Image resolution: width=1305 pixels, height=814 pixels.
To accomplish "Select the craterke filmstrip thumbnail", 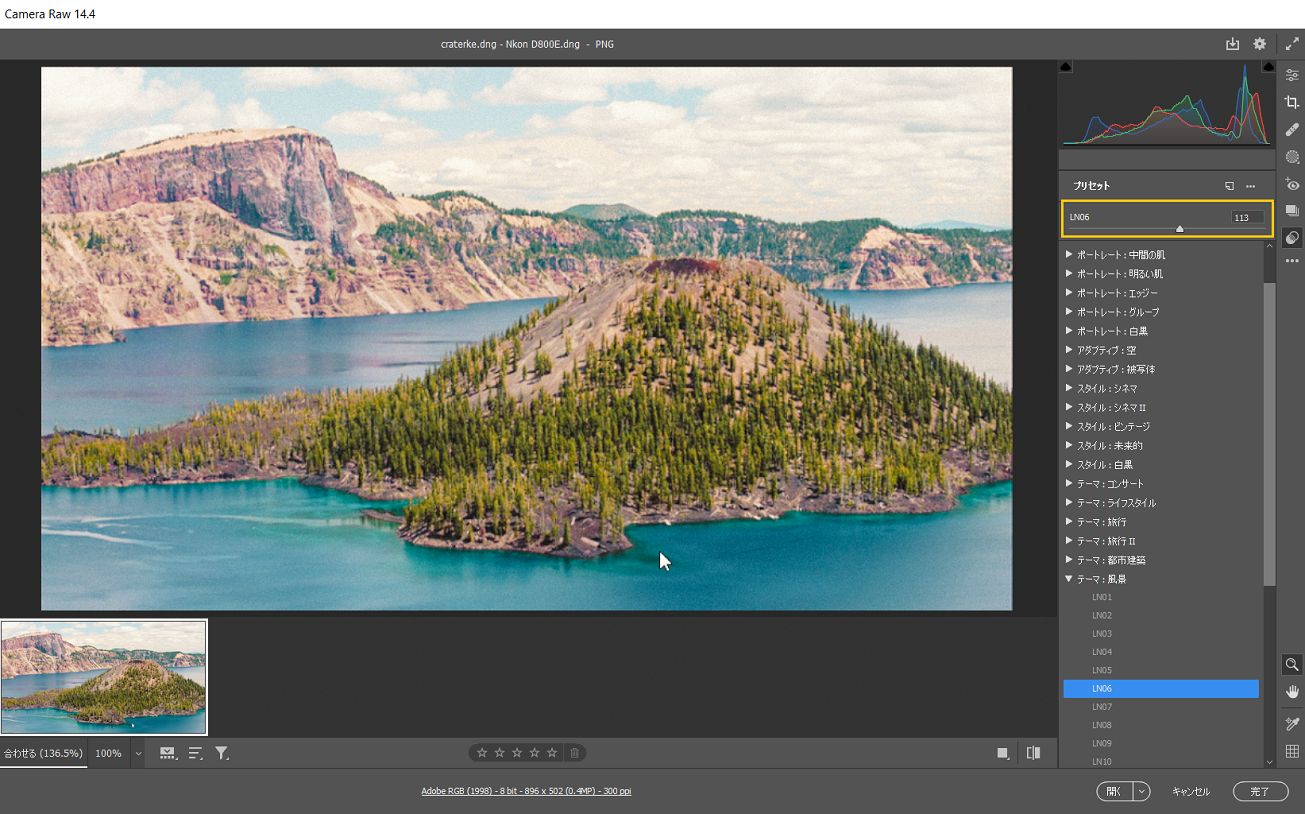I will click(x=104, y=677).
